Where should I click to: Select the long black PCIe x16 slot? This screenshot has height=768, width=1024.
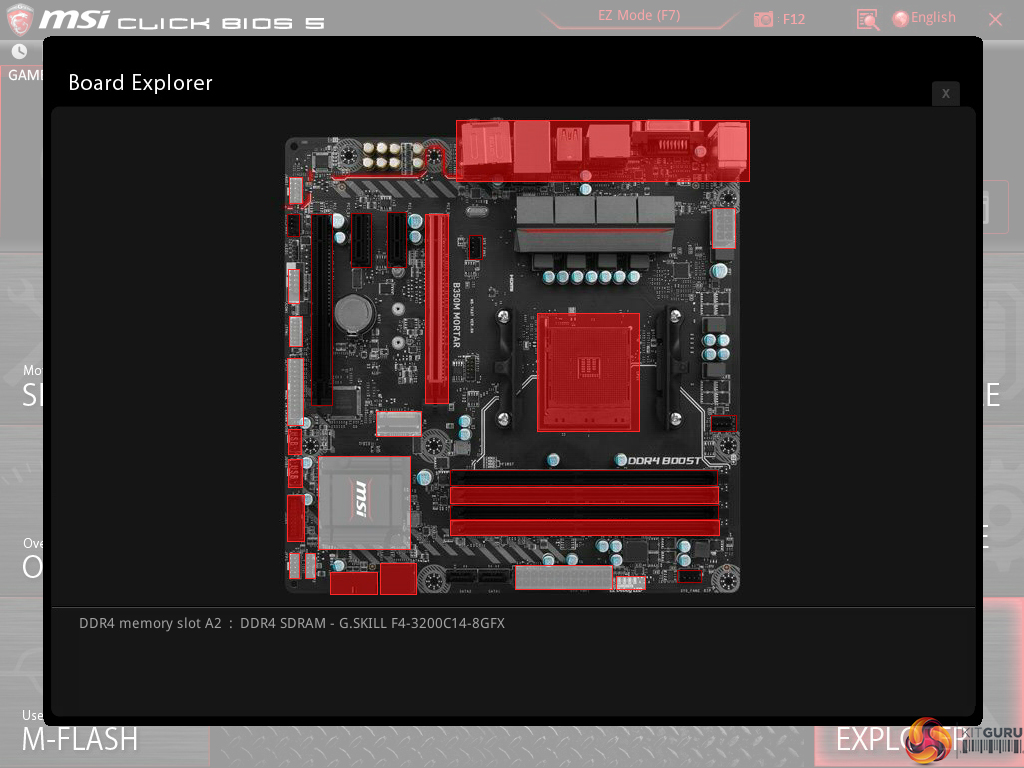[x=321, y=310]
